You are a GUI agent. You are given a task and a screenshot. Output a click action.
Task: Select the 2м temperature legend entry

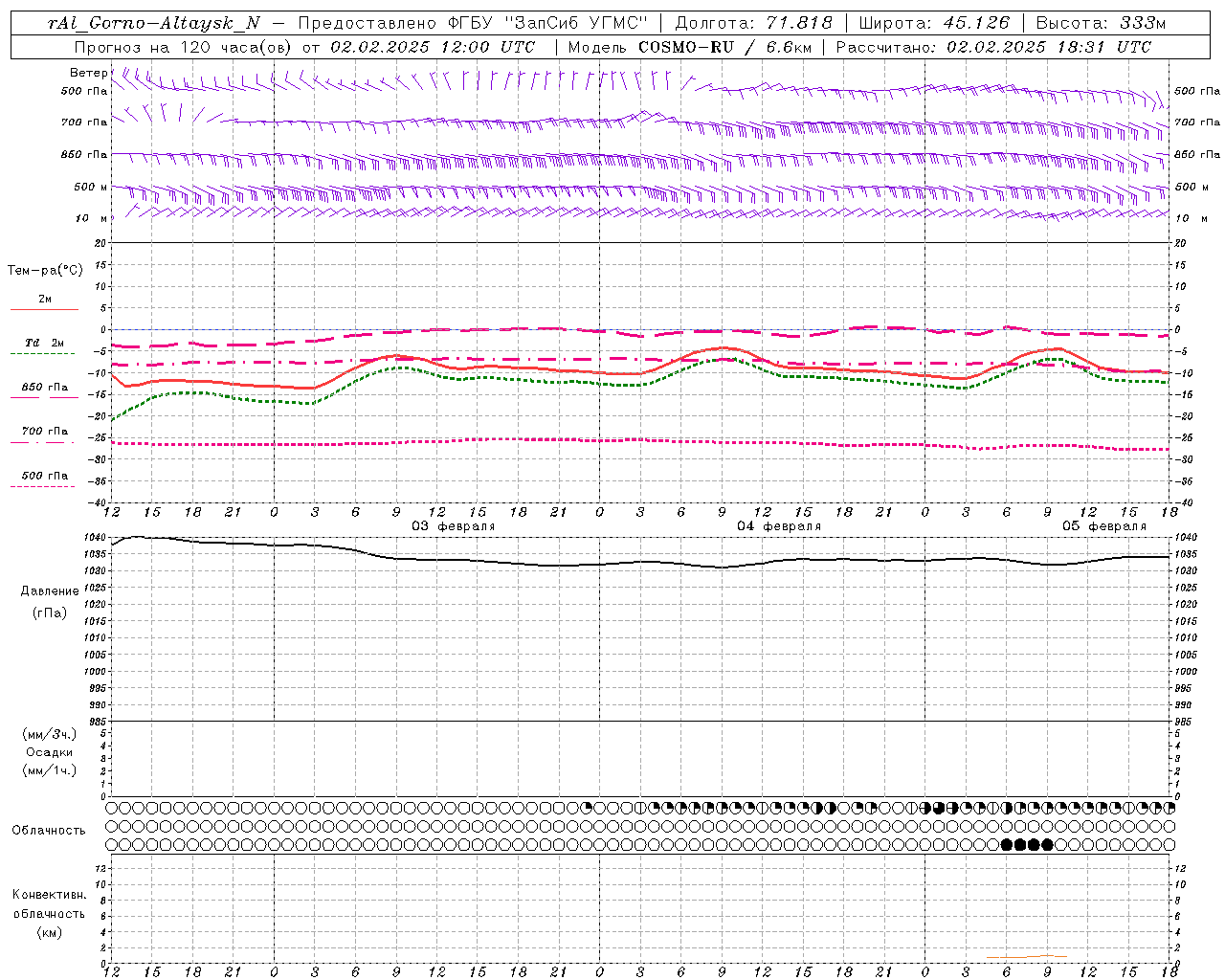(x=44, y=300)
